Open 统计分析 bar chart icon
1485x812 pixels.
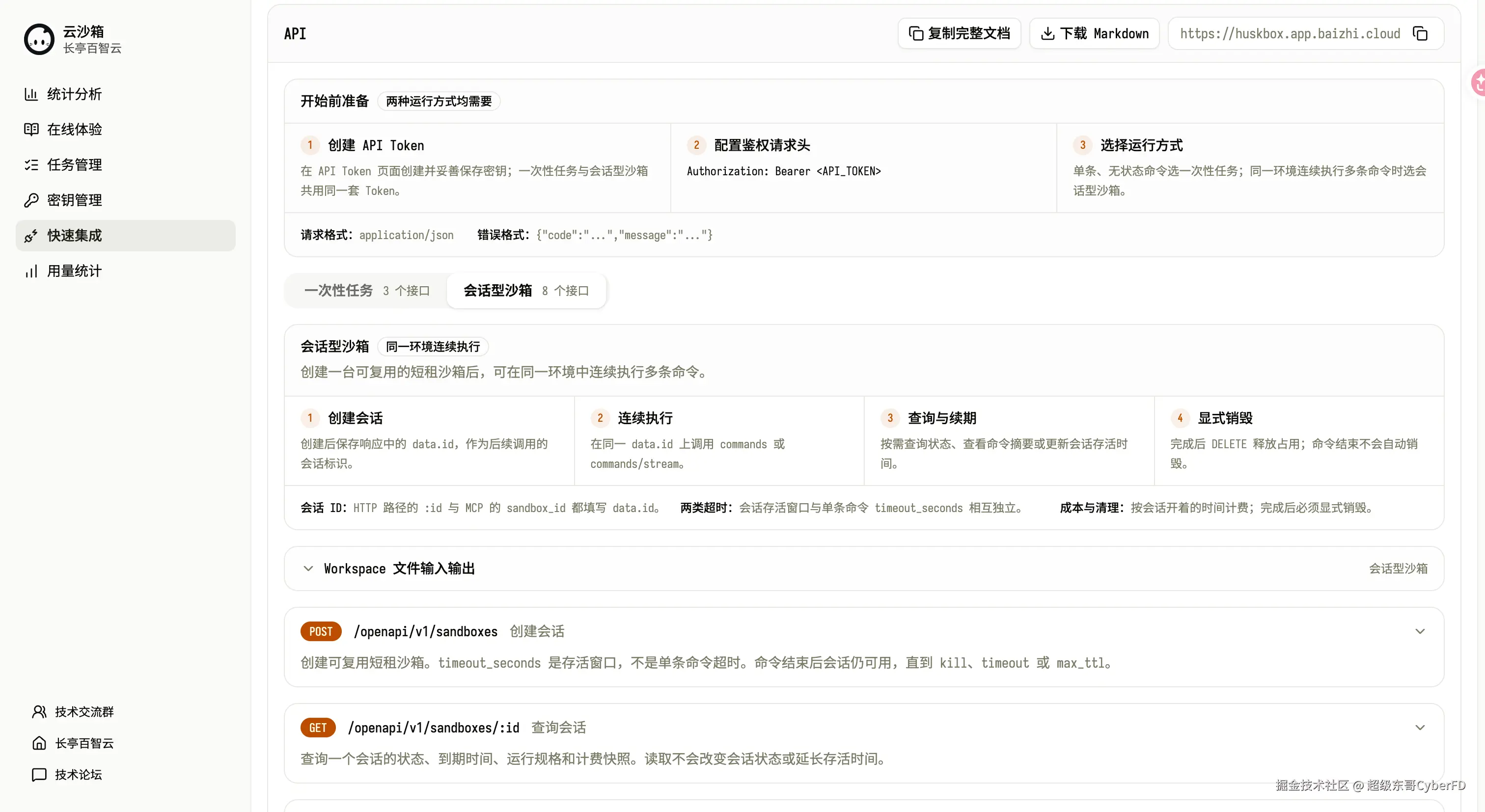31,94
